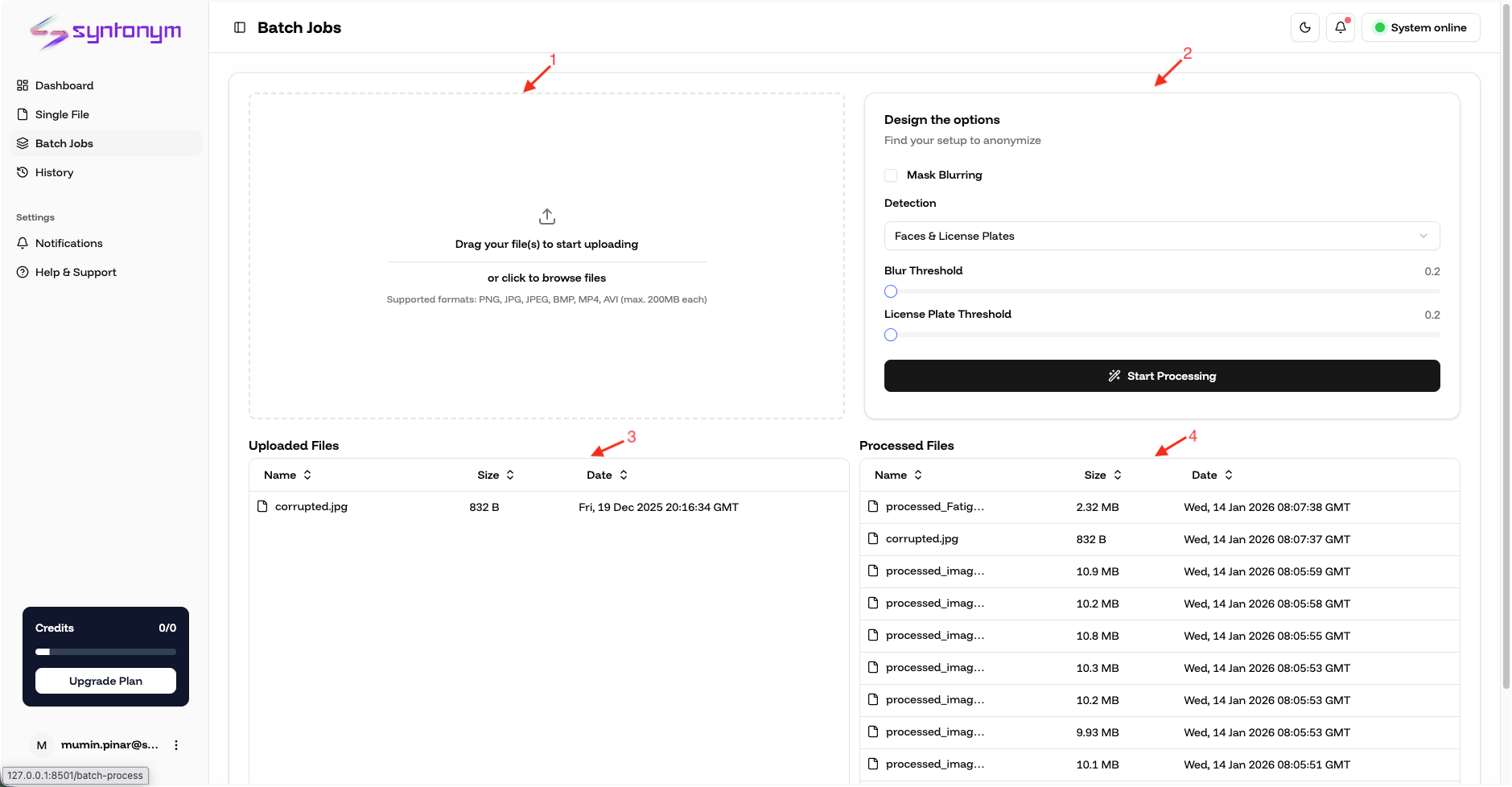Click the corrupted.jpg file icon in Uploaded Files

(262, 506)
